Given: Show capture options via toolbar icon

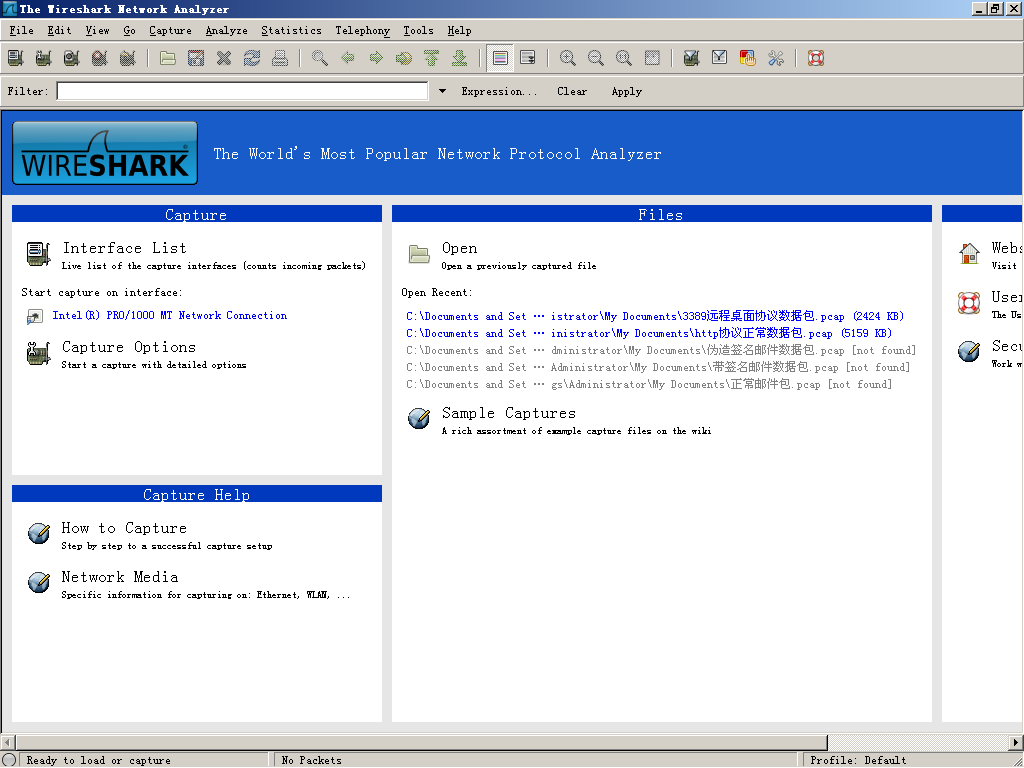Looking at the screenshot, I should tap(44, 58).
